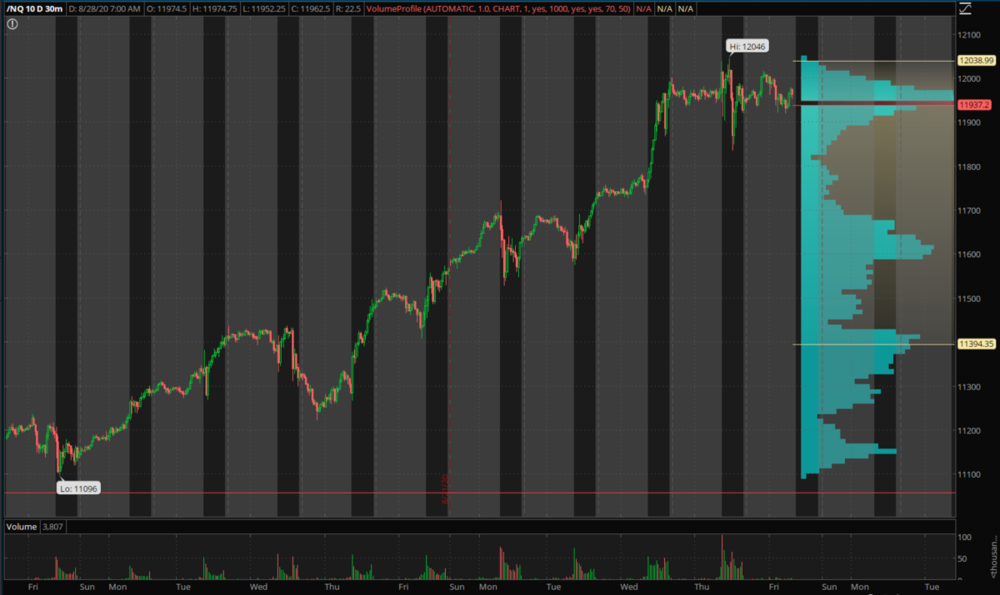This screenshot has height=595, width=1000.
Task: Select the red 11937.2 current price label
Action: point(974,105)
